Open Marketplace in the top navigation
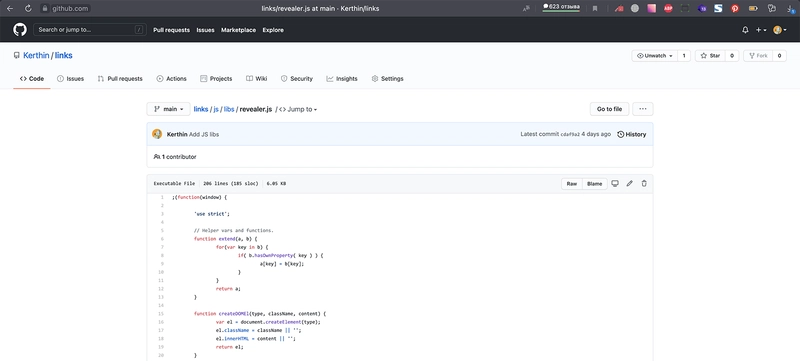The height and width of the screenshot is (361, 800). [x=238, y=30]
